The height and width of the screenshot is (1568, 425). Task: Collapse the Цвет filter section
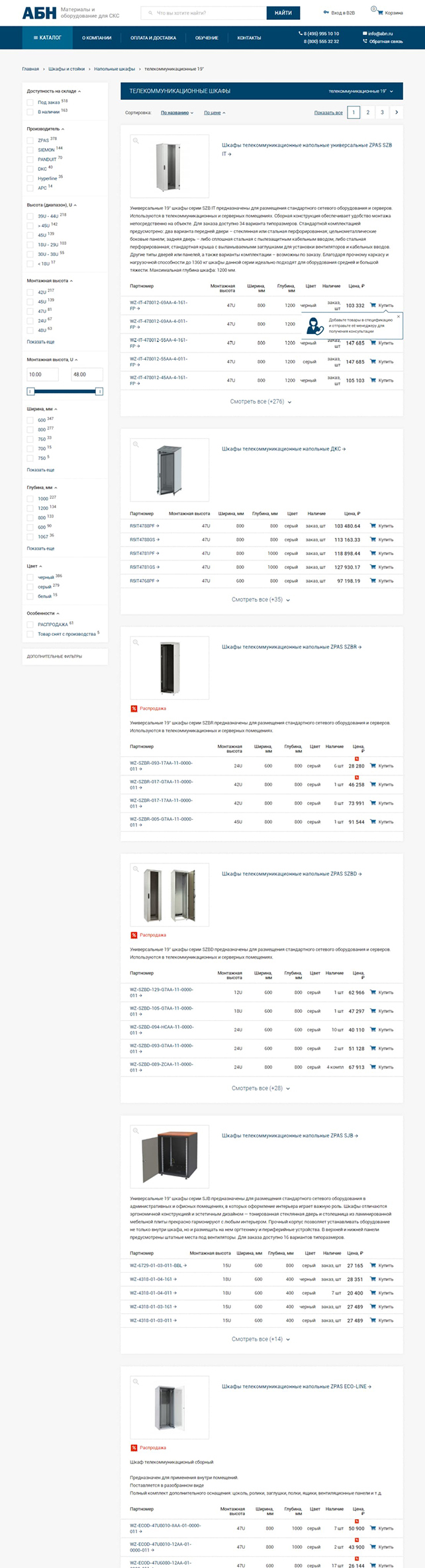click(x=34, y=566)
